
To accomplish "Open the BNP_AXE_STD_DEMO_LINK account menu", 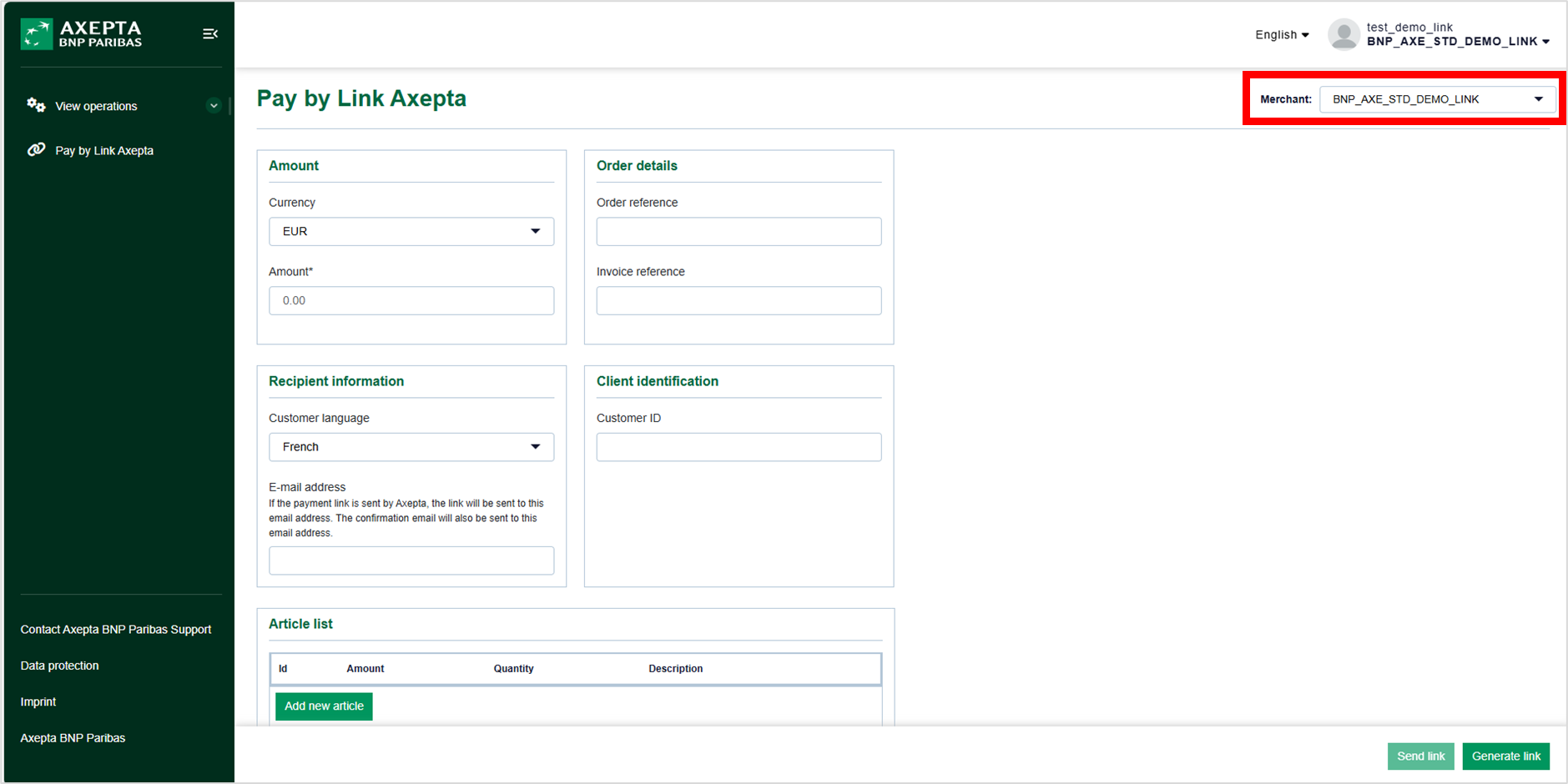I will (x=1457, y=42).
